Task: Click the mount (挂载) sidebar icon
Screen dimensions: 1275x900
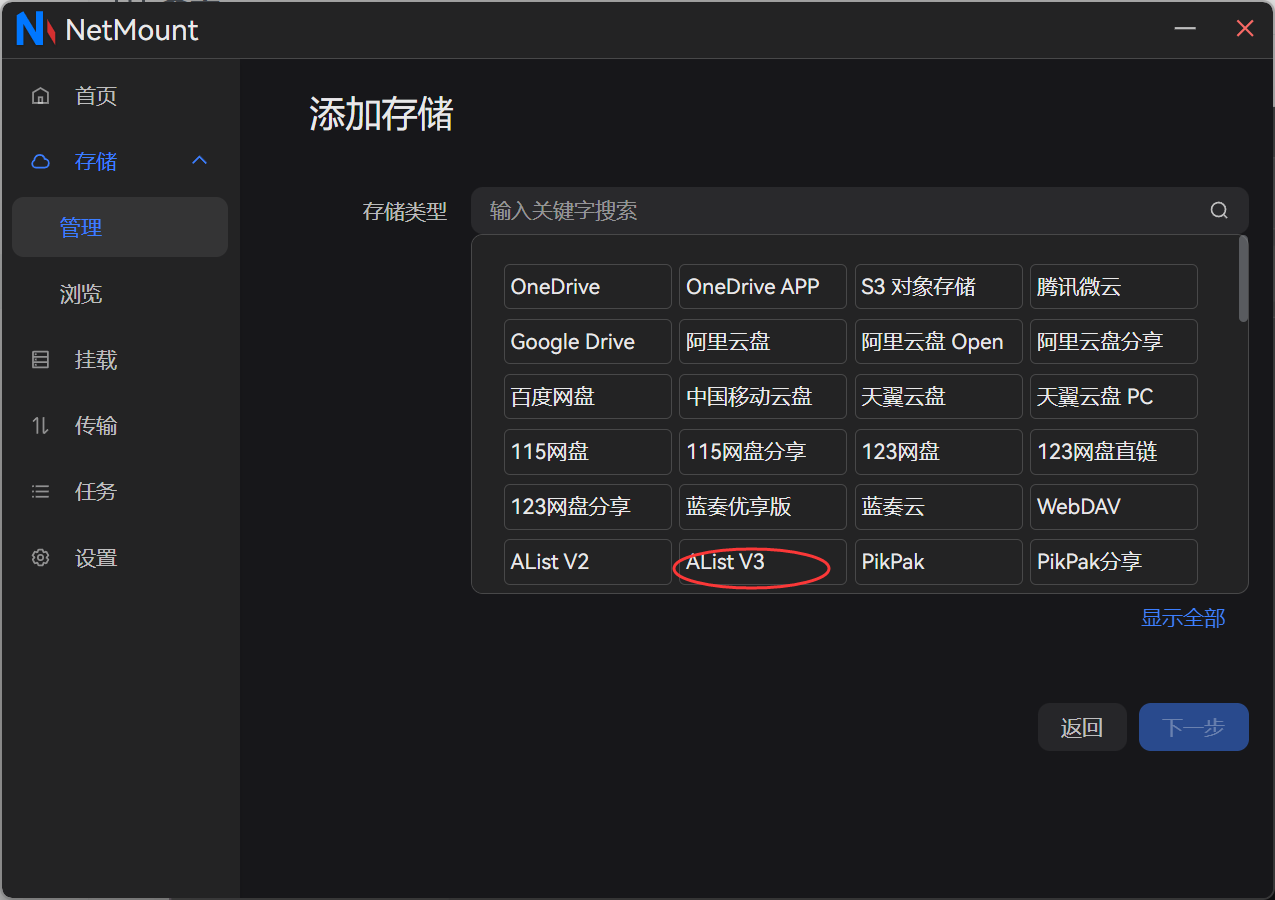Action: 41,360
